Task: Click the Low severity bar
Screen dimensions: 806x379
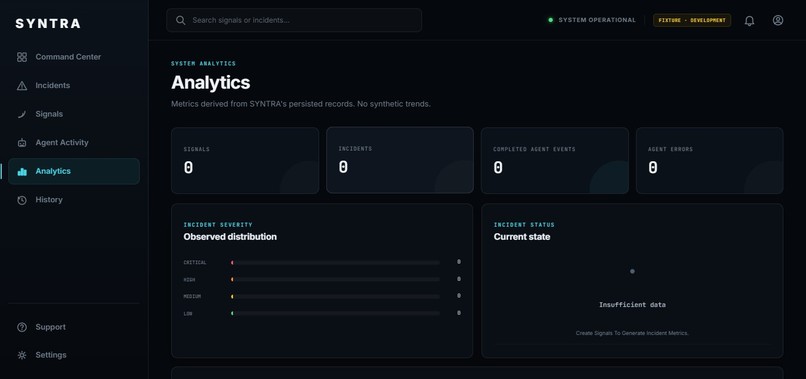Action: tap(335, 313)
